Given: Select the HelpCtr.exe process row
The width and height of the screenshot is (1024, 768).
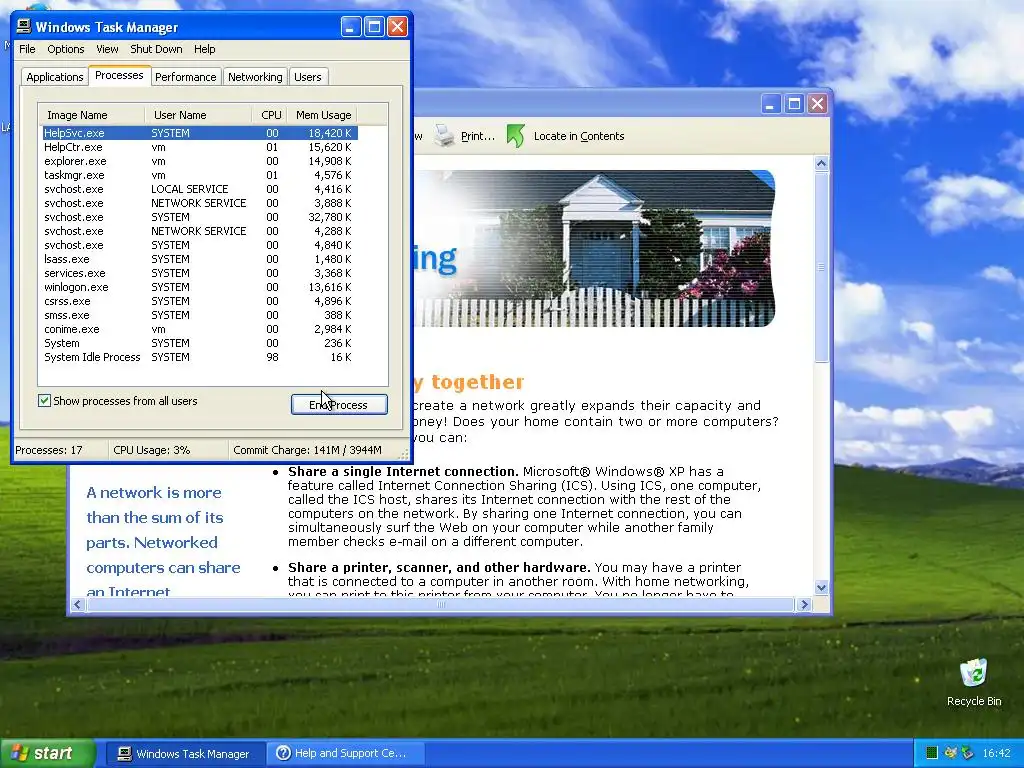Looking at the screenshot, I should click(200, 147).
